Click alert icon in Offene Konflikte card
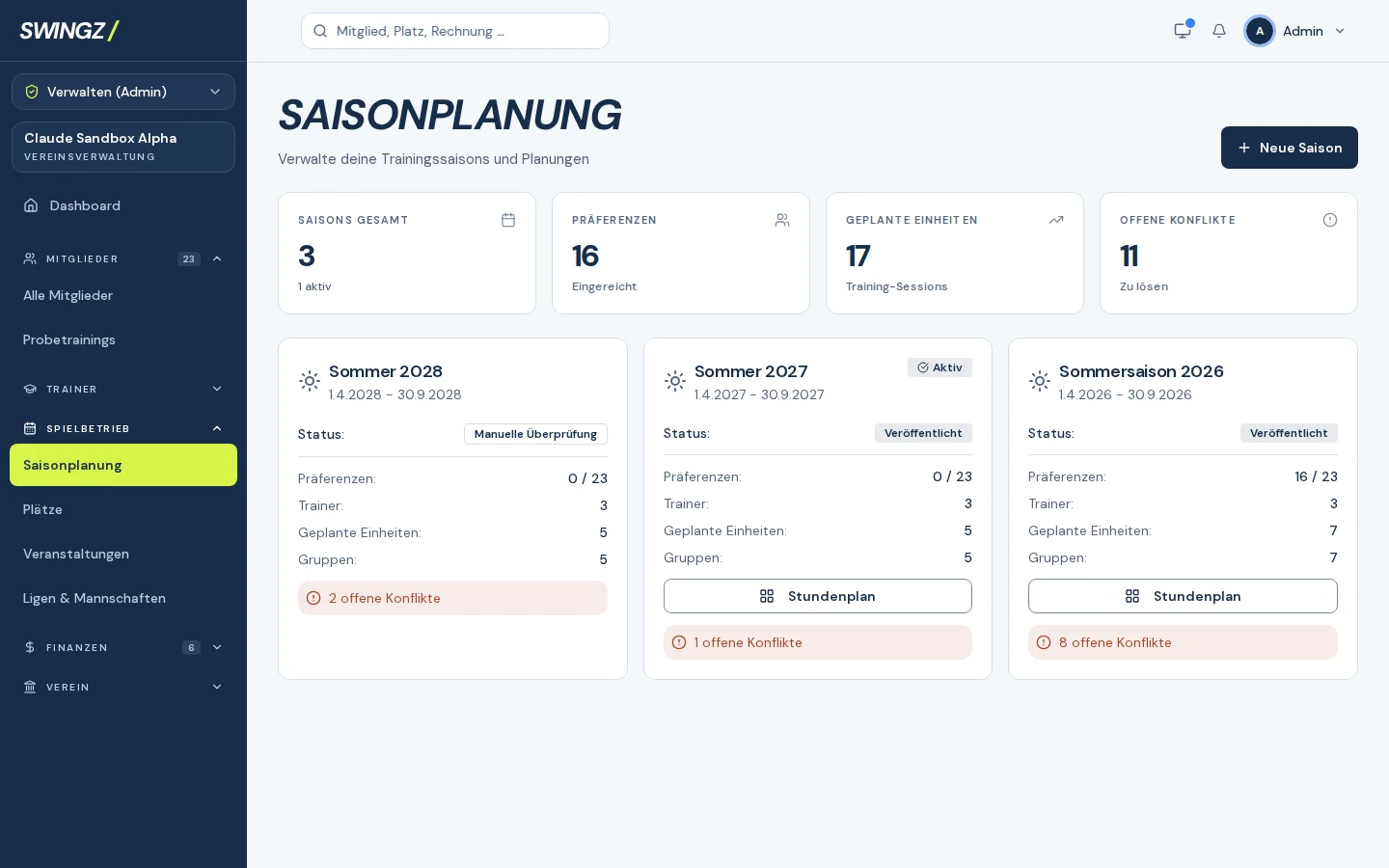This screenshot has width=1389, height=868. 1330,220
